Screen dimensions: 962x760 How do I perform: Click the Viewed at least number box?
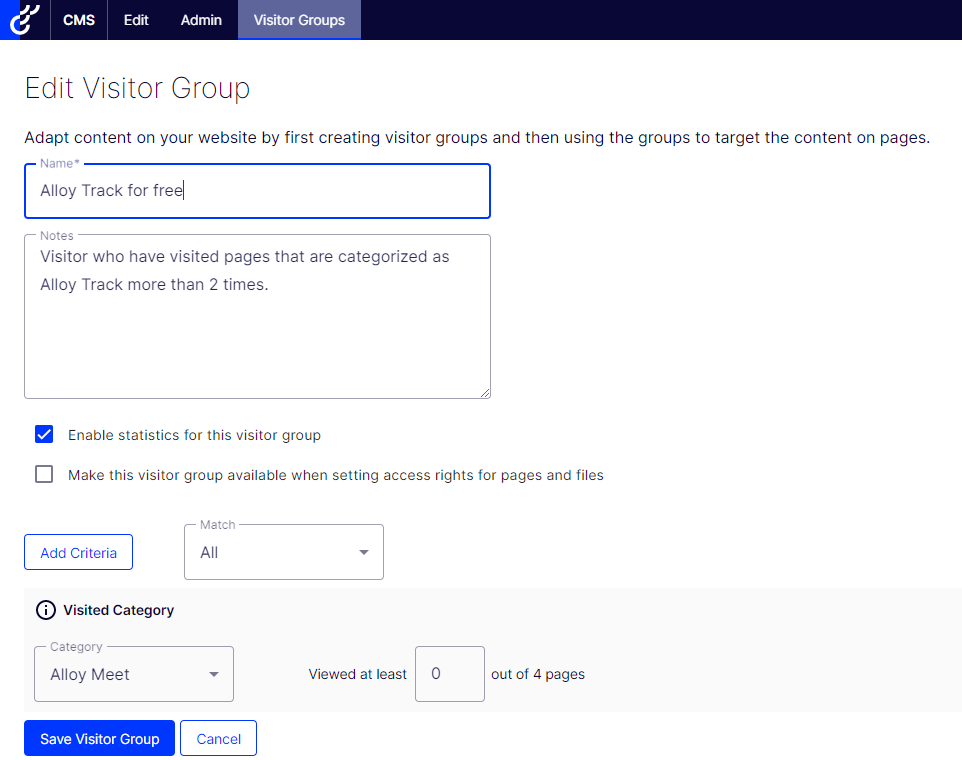(x=449, y=674)
